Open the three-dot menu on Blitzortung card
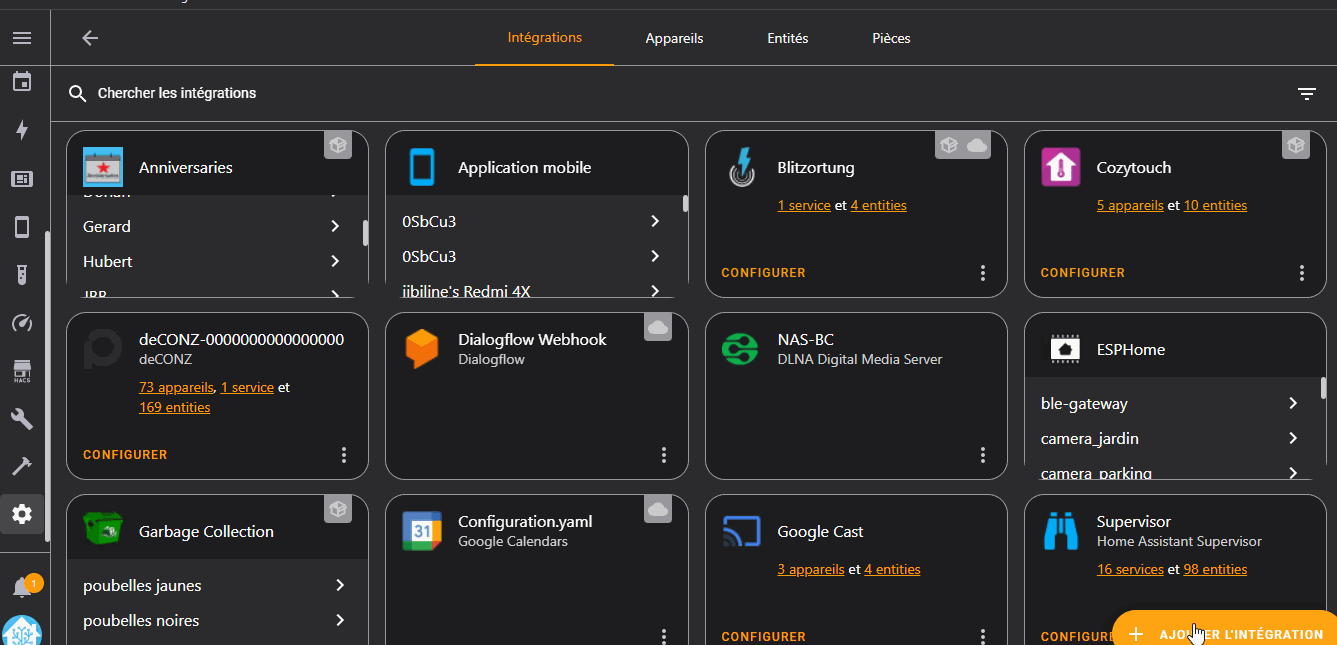The height and width of the screenshot is (645, 1337). tap(983, 273)
